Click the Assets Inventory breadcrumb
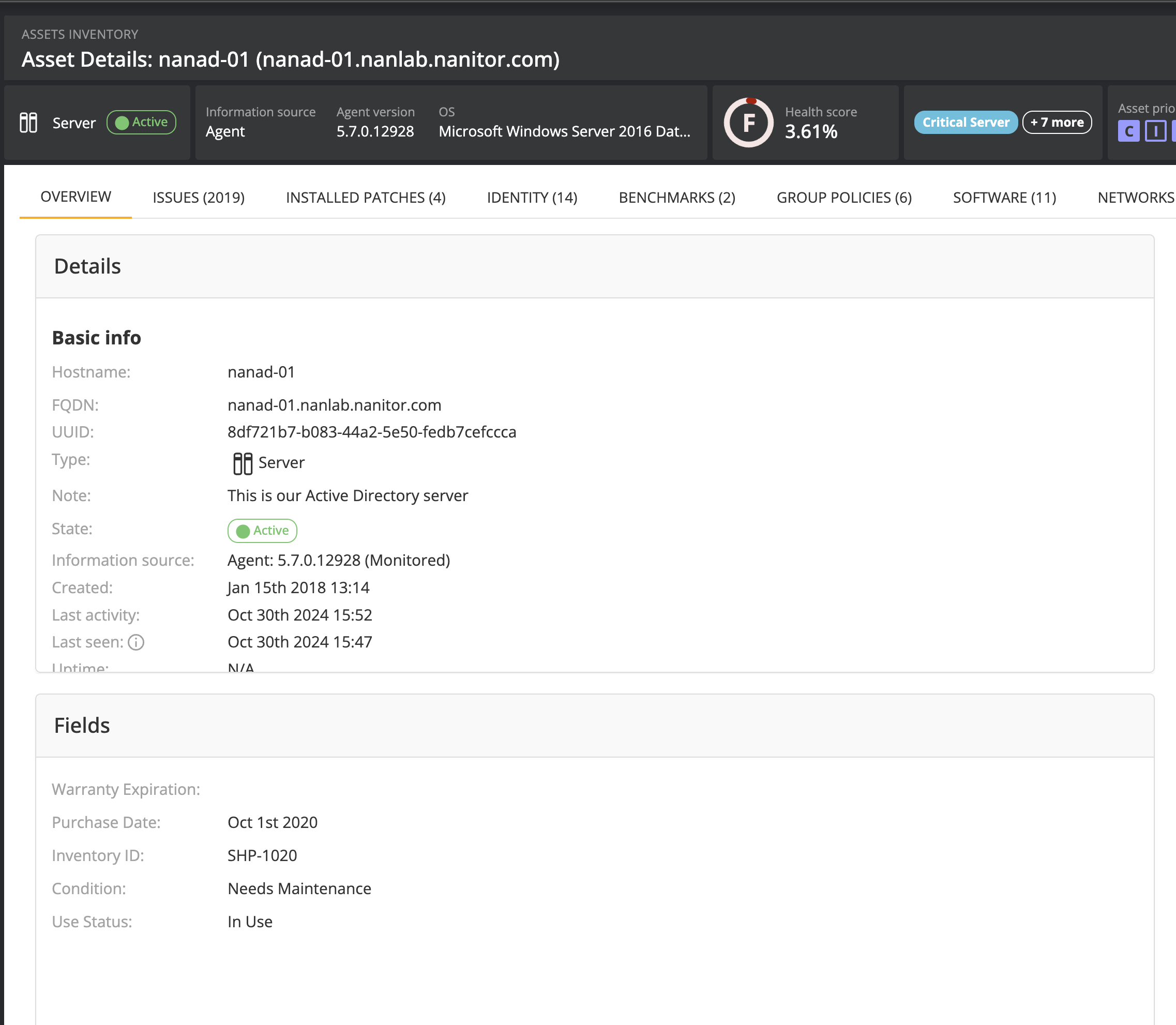1176x1025 pixels. (80, 34)
